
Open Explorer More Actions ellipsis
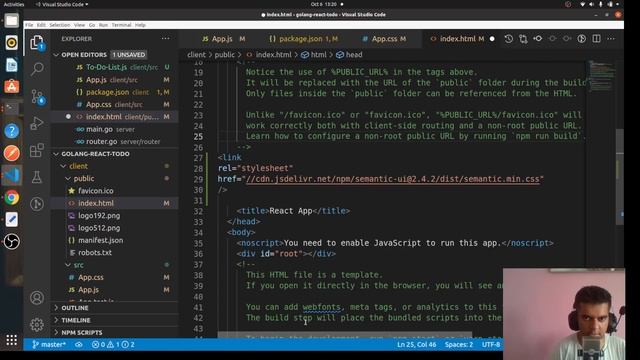click(x=165, y=39)
